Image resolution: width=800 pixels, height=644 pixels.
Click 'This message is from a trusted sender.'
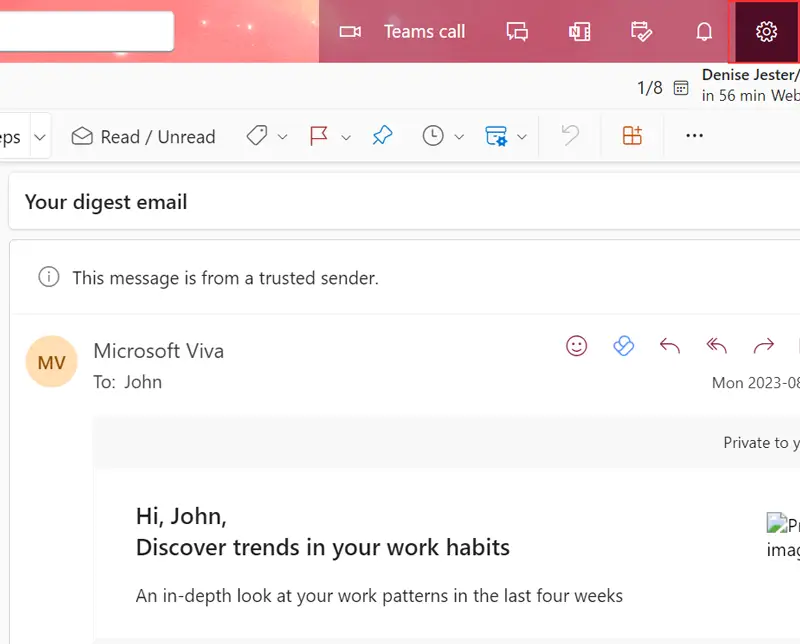coord(226,278)
